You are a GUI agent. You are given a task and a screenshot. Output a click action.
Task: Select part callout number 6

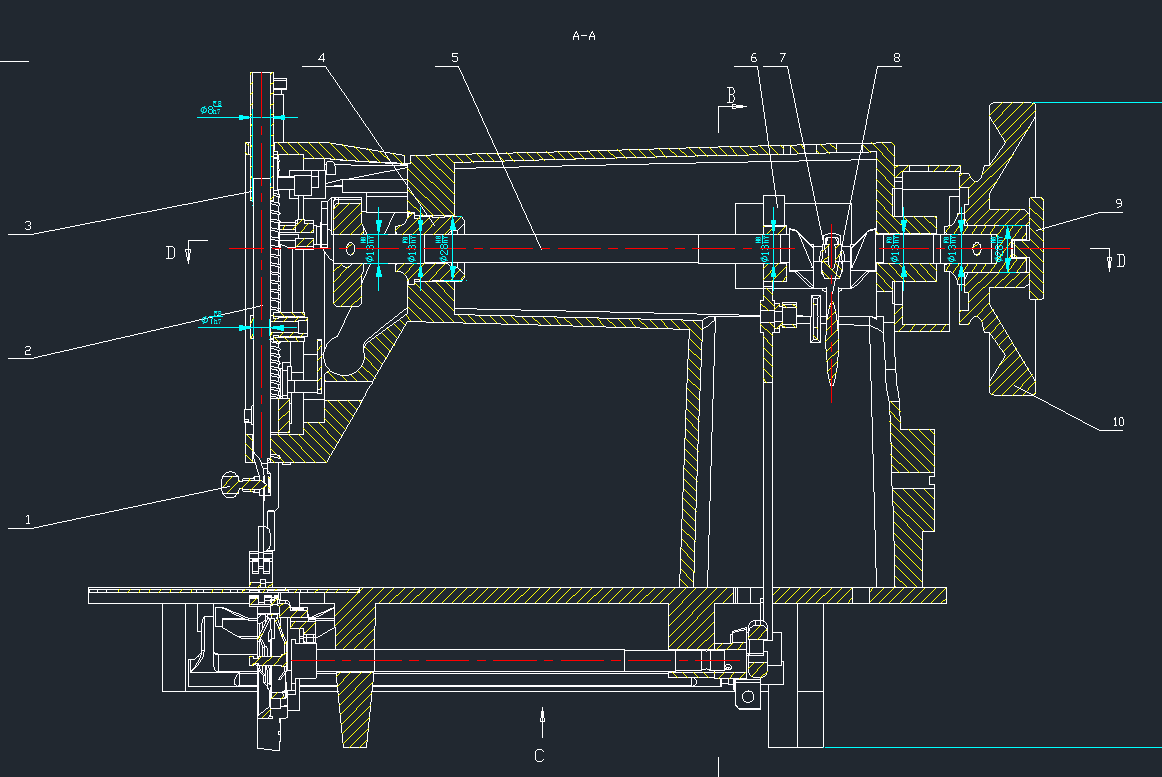[754, 58]
